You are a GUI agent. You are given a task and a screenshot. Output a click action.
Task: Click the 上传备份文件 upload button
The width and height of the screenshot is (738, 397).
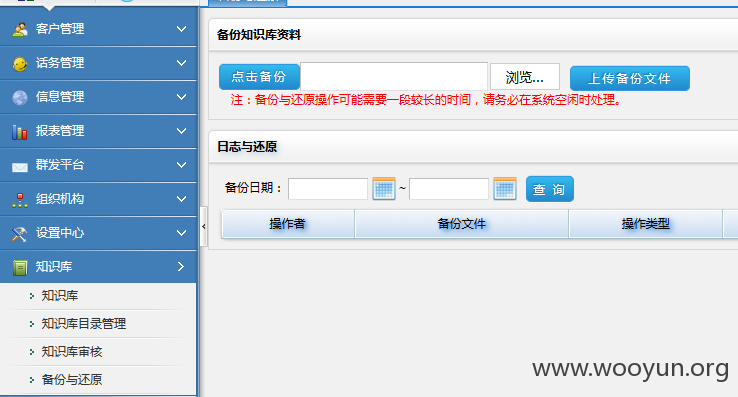click(630, 79)
